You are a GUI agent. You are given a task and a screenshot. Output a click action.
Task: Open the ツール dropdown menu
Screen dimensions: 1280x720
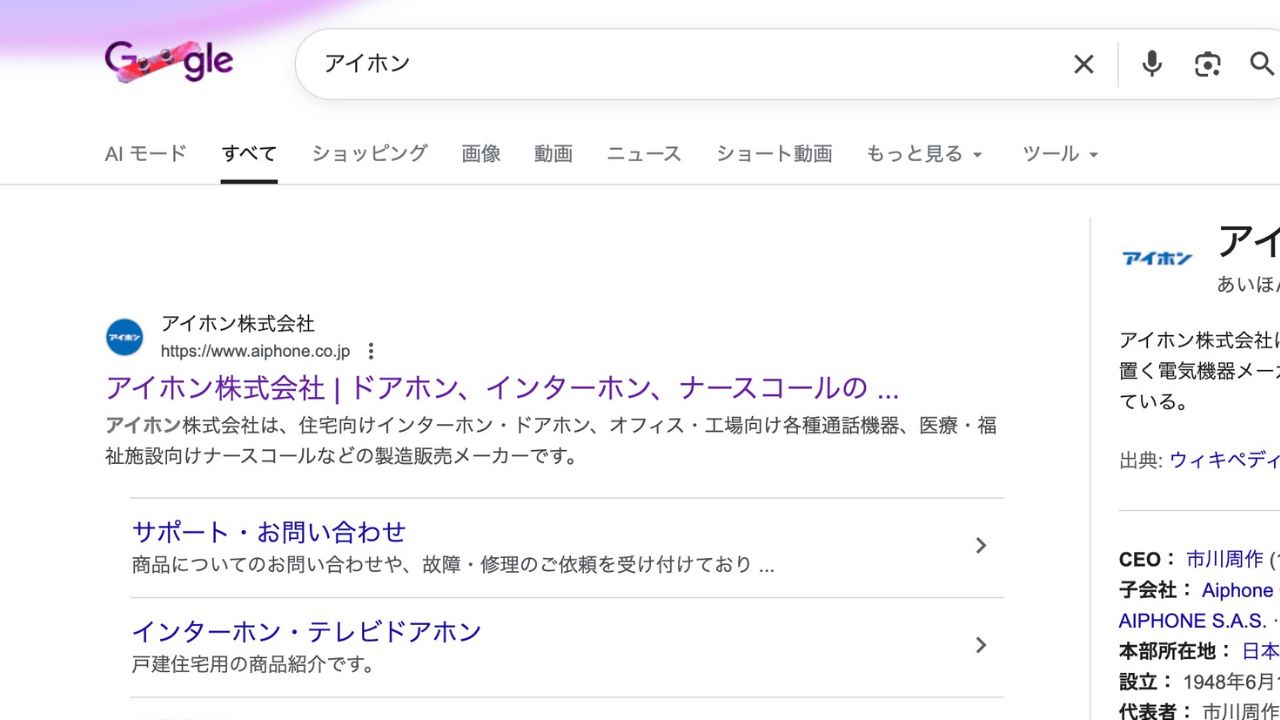click(x=1060, y=154)
